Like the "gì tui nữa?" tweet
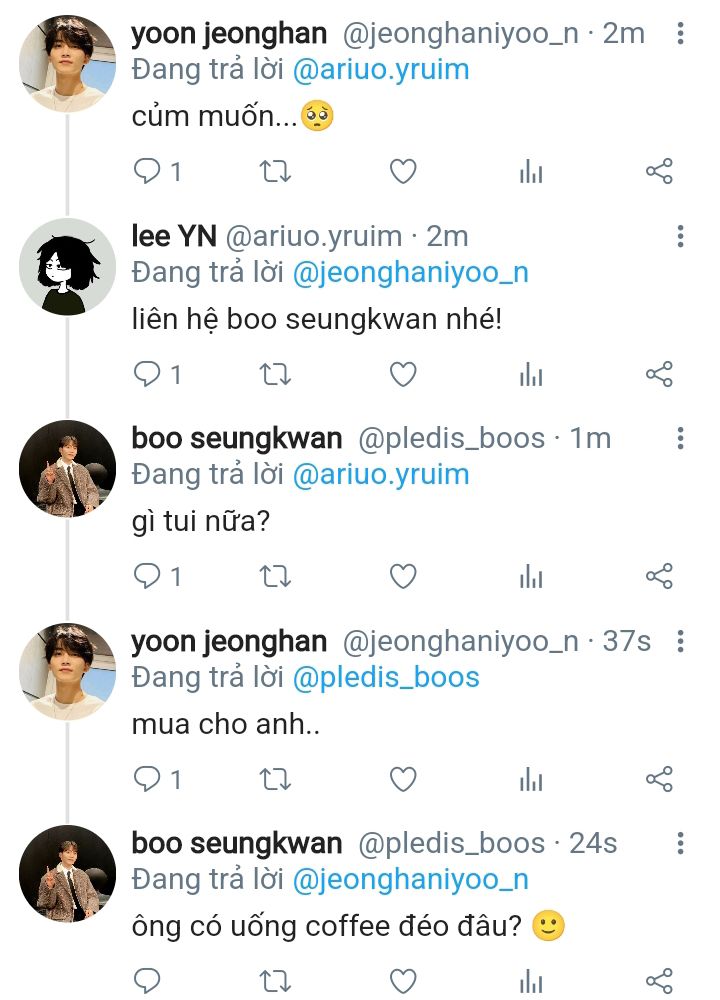This screenshot has height=1000, width=720. click(402, 577)
